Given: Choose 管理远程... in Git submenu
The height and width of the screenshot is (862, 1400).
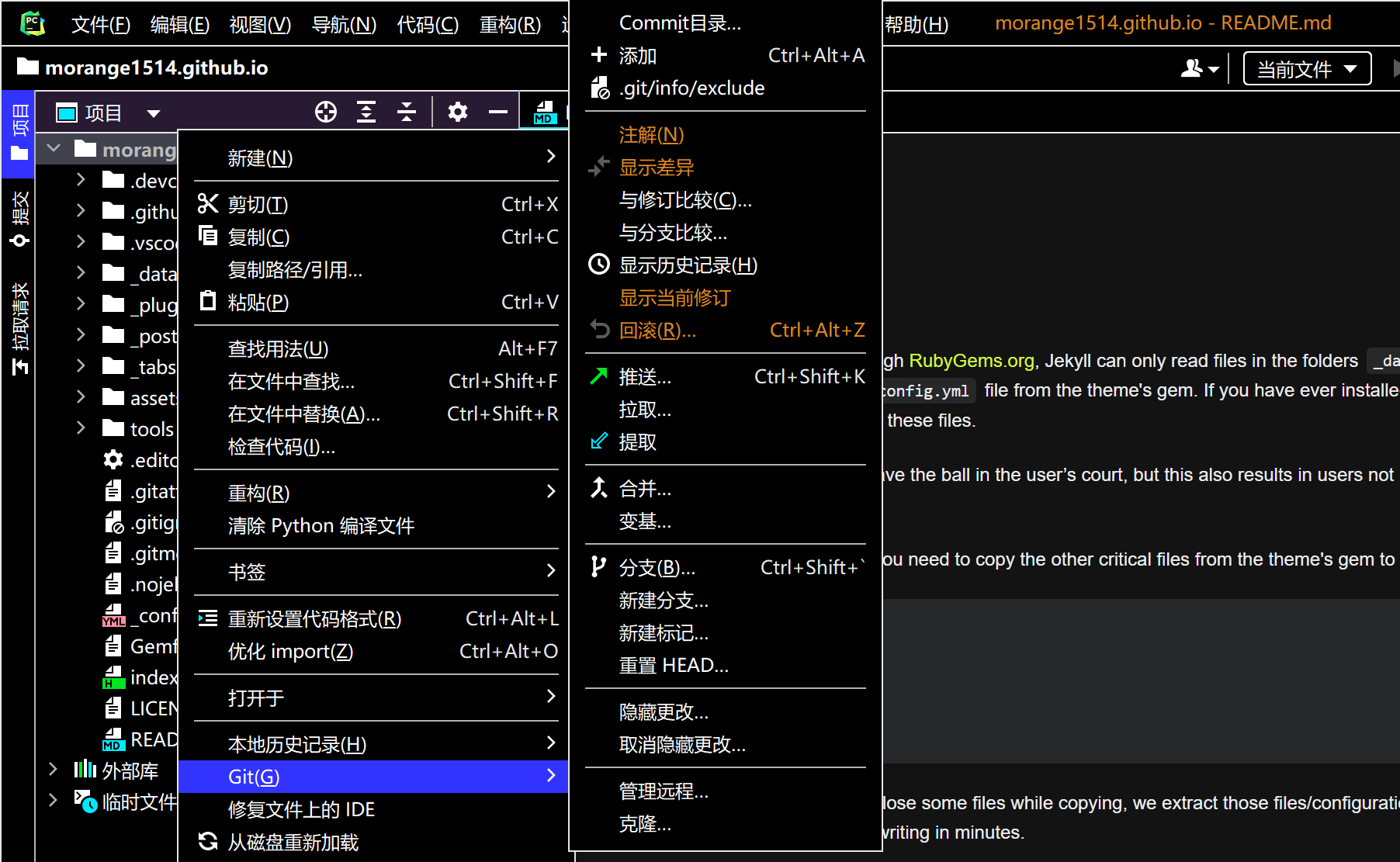Looking at the screenshot, I should pyautogui.click(x=726, y=791).
